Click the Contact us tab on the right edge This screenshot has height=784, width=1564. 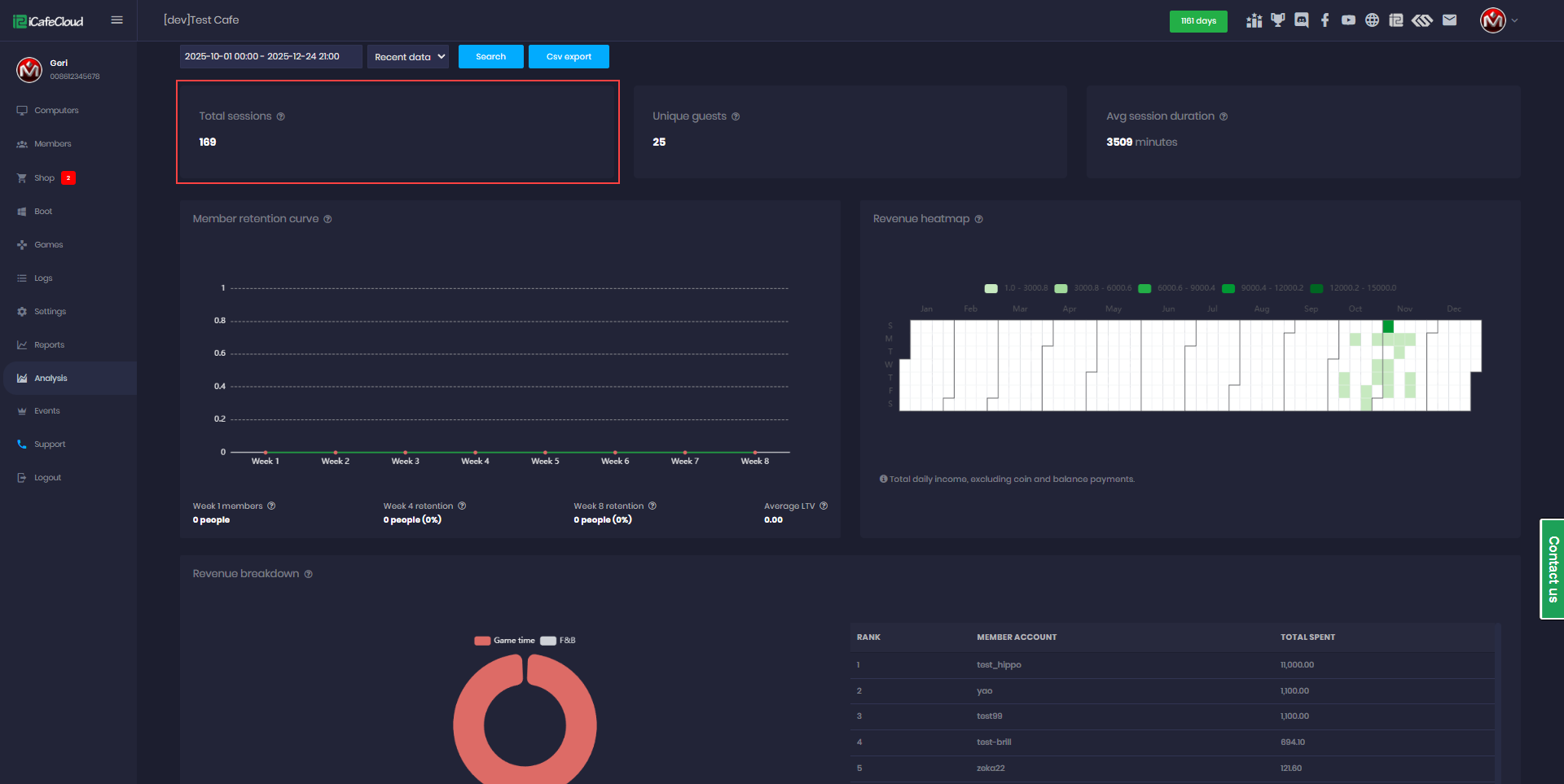tap(1553, 570)
